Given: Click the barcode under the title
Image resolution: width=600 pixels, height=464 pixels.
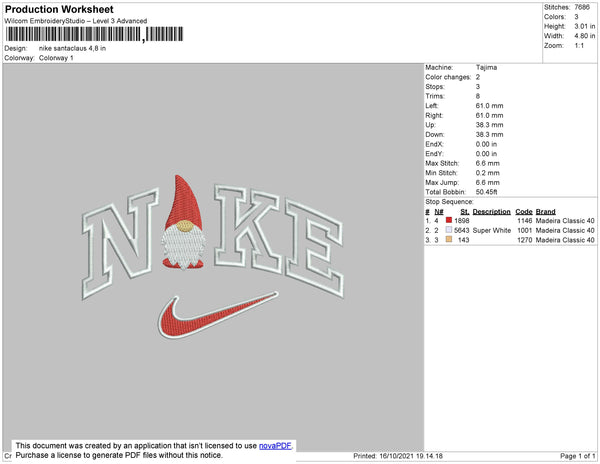Looking at the screenshot, I should pyautogui.click(x=95, y=34).
